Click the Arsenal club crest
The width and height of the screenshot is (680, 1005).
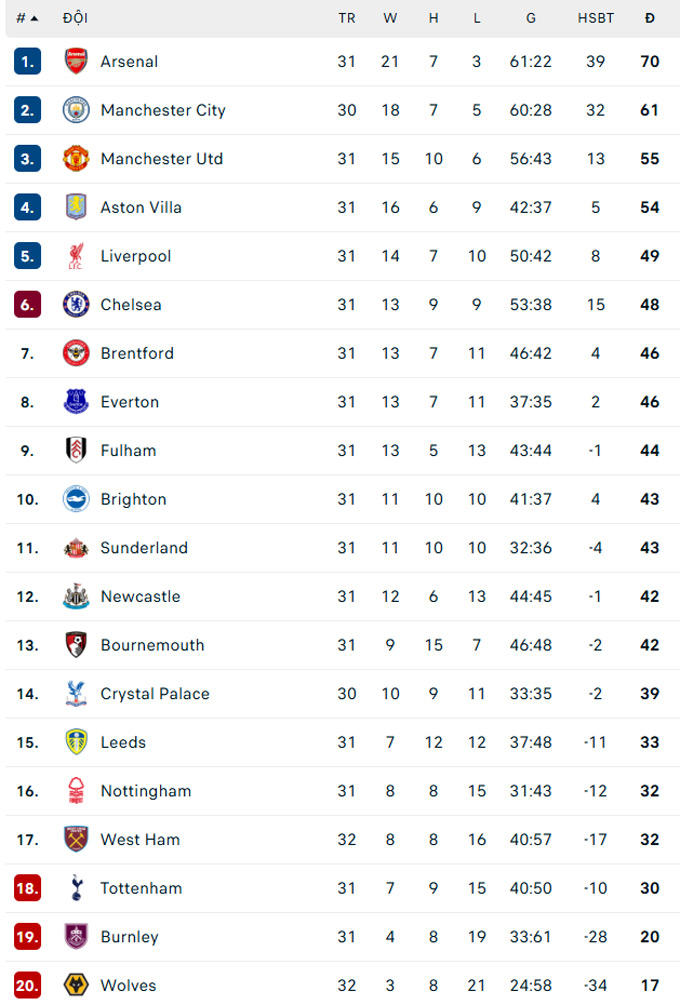click(75, 61)
